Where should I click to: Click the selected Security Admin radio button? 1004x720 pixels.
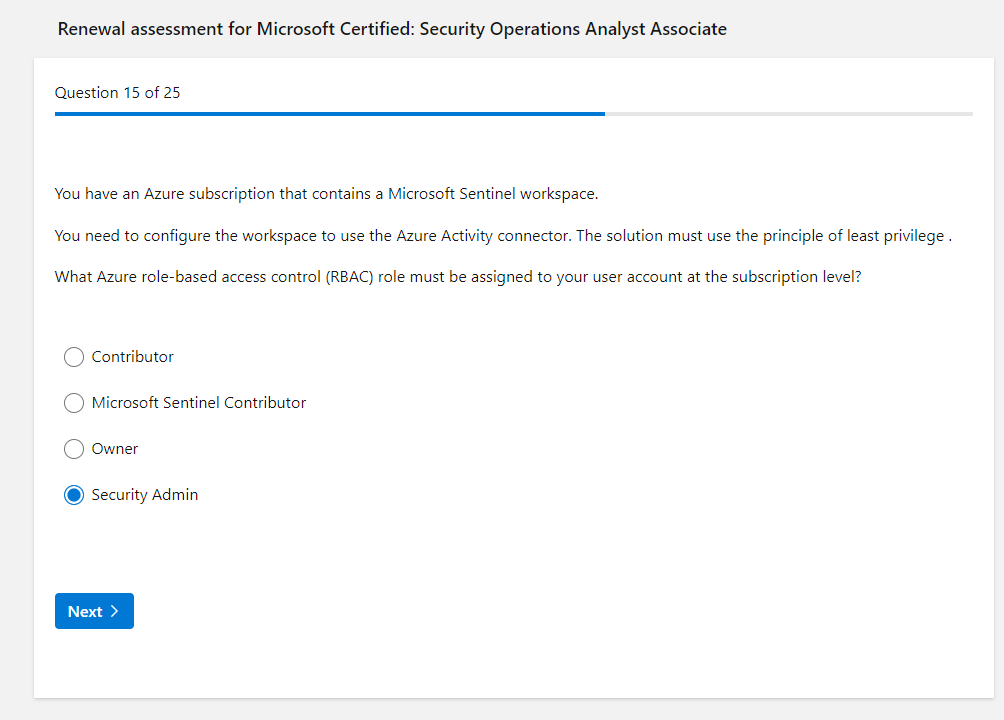click(x=74, y=495)
